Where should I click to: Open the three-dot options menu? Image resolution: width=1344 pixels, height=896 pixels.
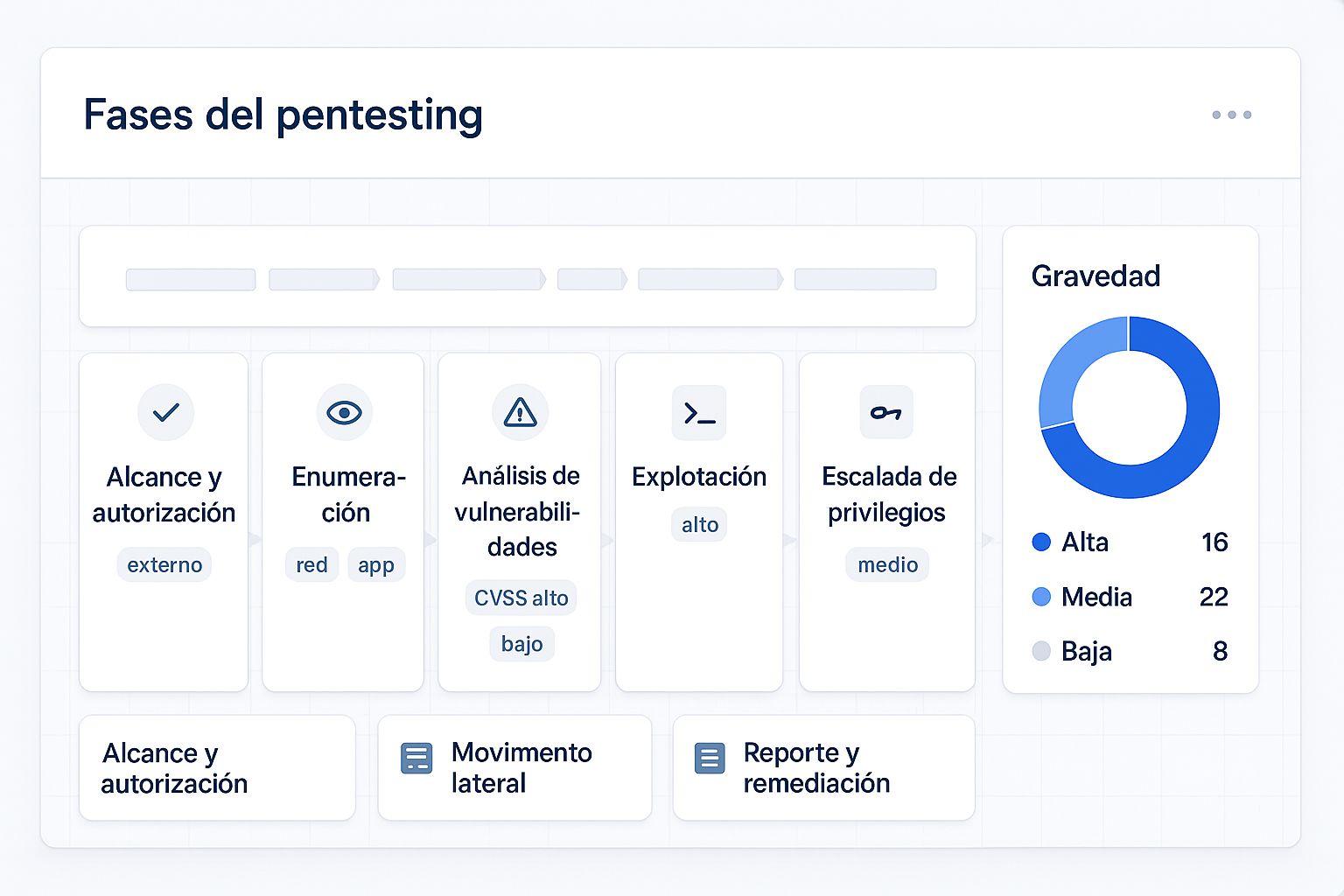(x=1232, y=114)
